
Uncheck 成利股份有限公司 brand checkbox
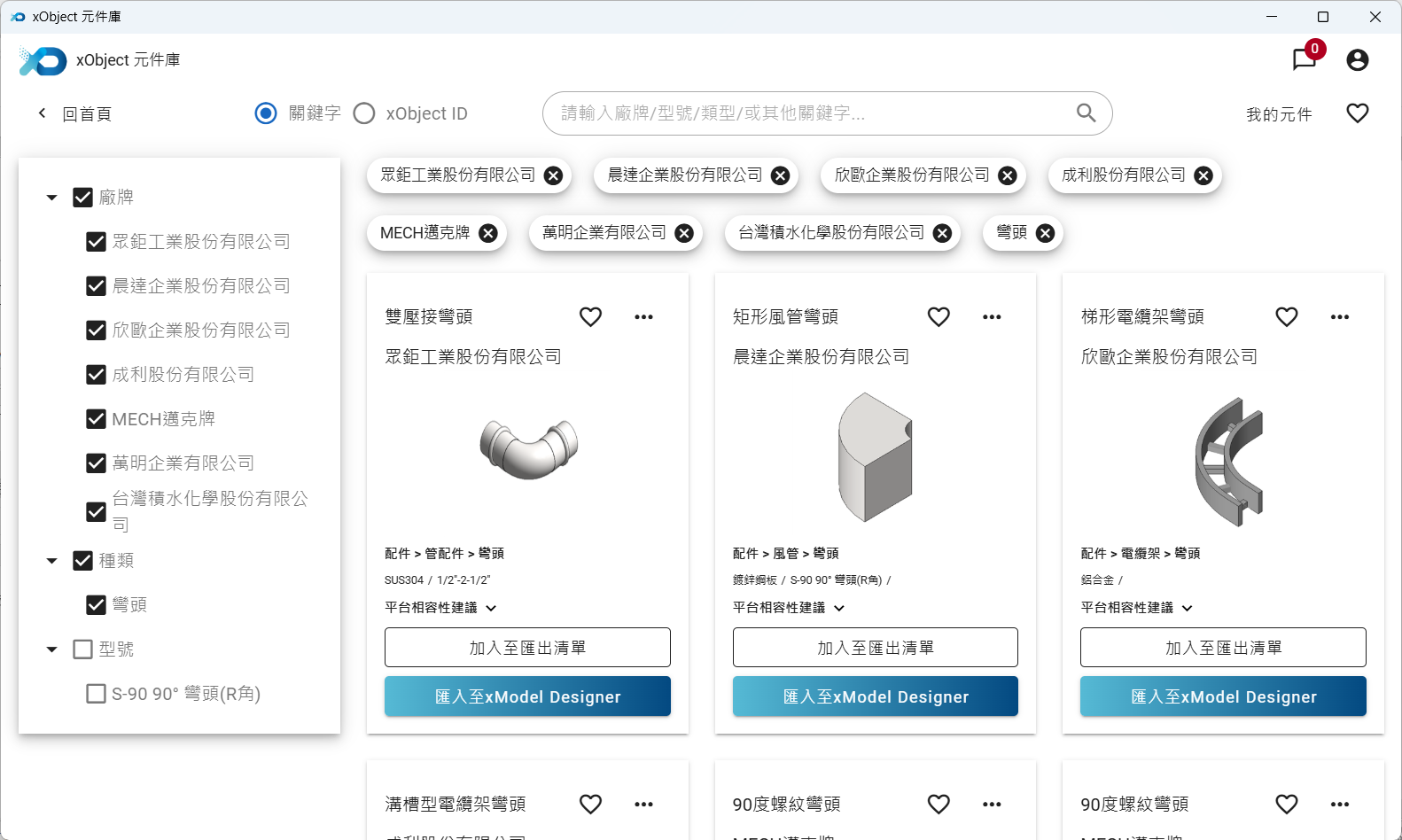pos(97,375)
